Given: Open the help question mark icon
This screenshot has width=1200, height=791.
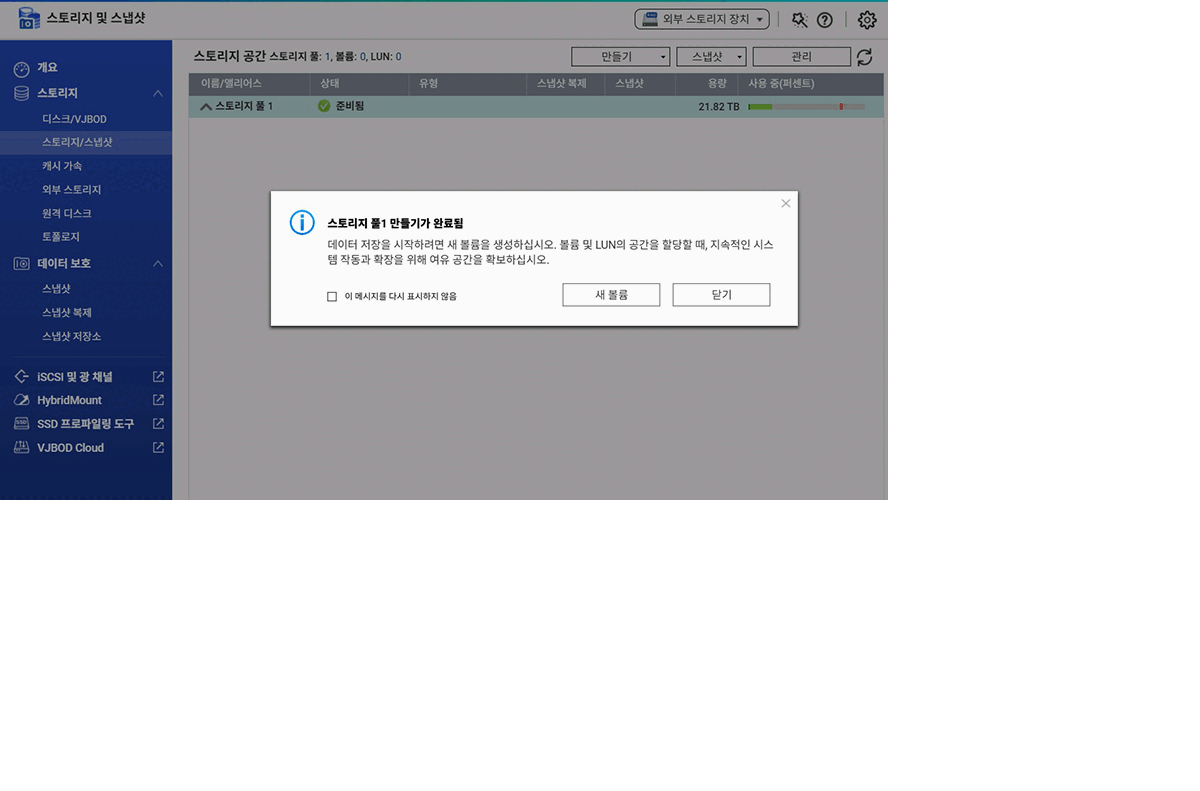Looking at the screenshot, I should click(x=825, y=20).
